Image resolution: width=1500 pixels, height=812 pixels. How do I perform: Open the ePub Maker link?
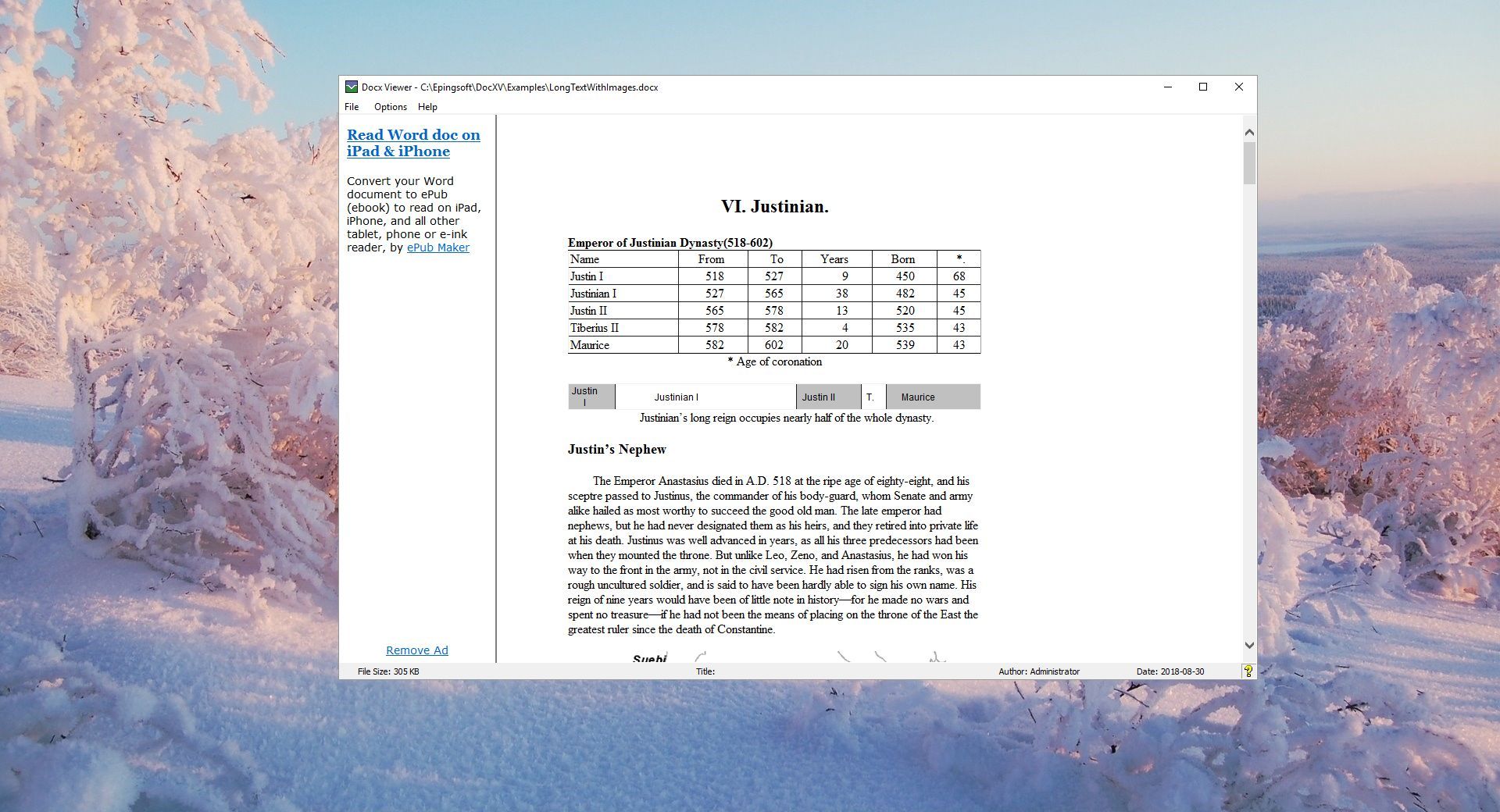(437, 248)
